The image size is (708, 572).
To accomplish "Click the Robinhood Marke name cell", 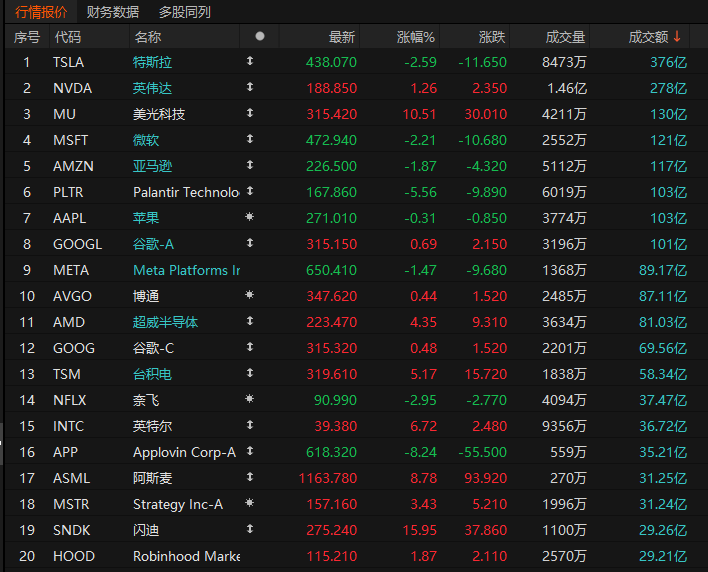I will [186, 556].
